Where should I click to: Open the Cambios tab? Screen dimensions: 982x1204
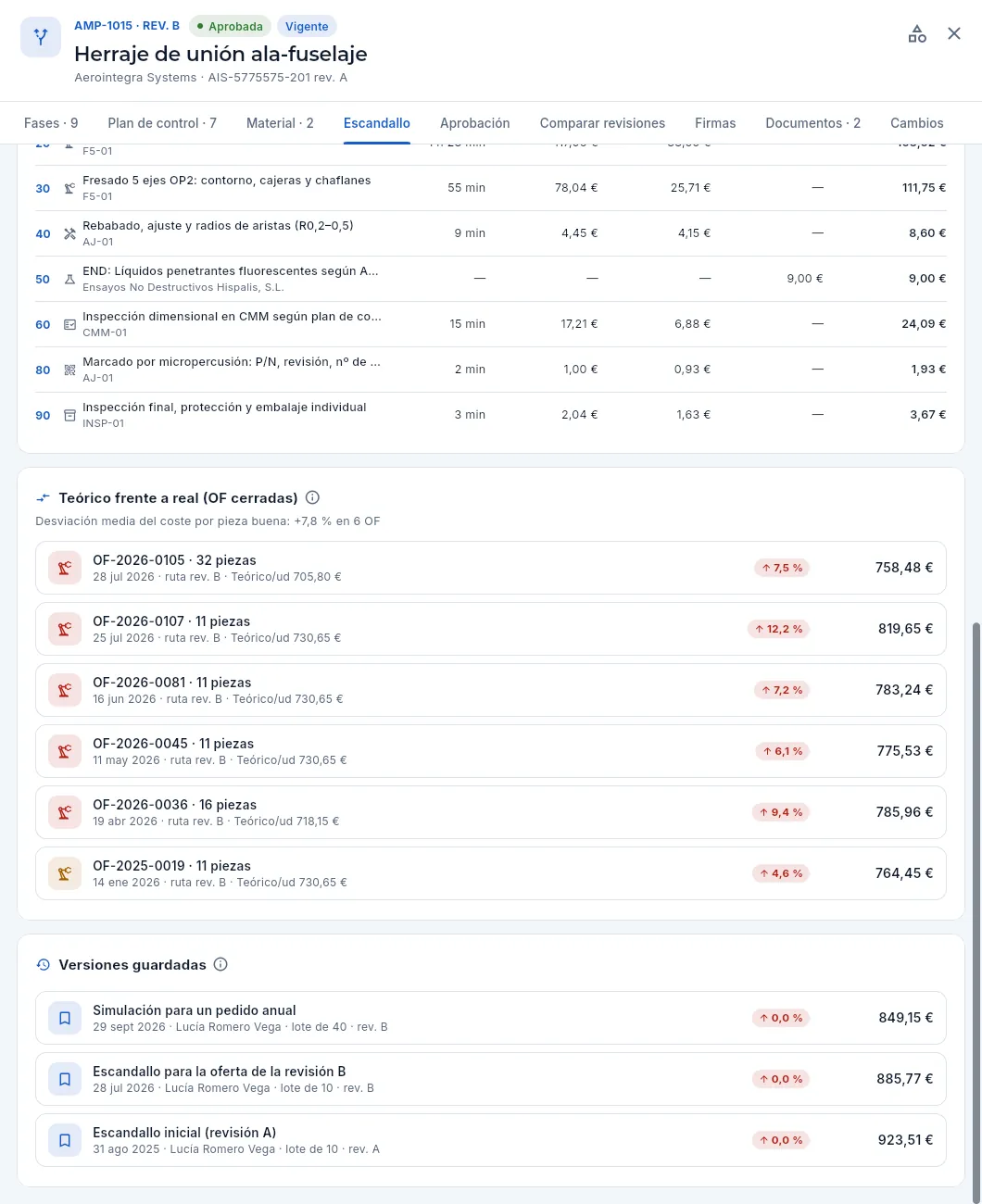[x=917, y=123]
